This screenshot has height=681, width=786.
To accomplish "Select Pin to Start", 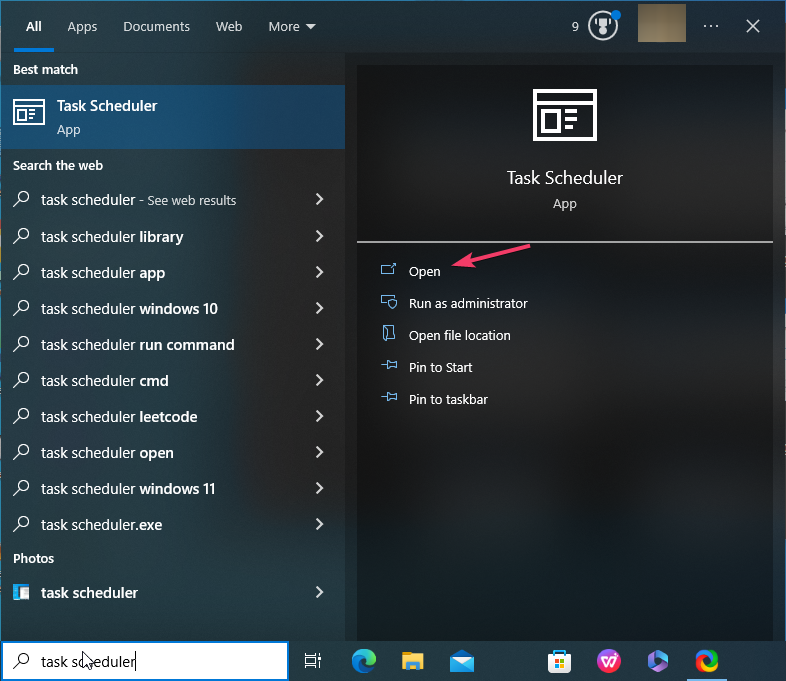I will pyautogui.click(x=441, y=368).
